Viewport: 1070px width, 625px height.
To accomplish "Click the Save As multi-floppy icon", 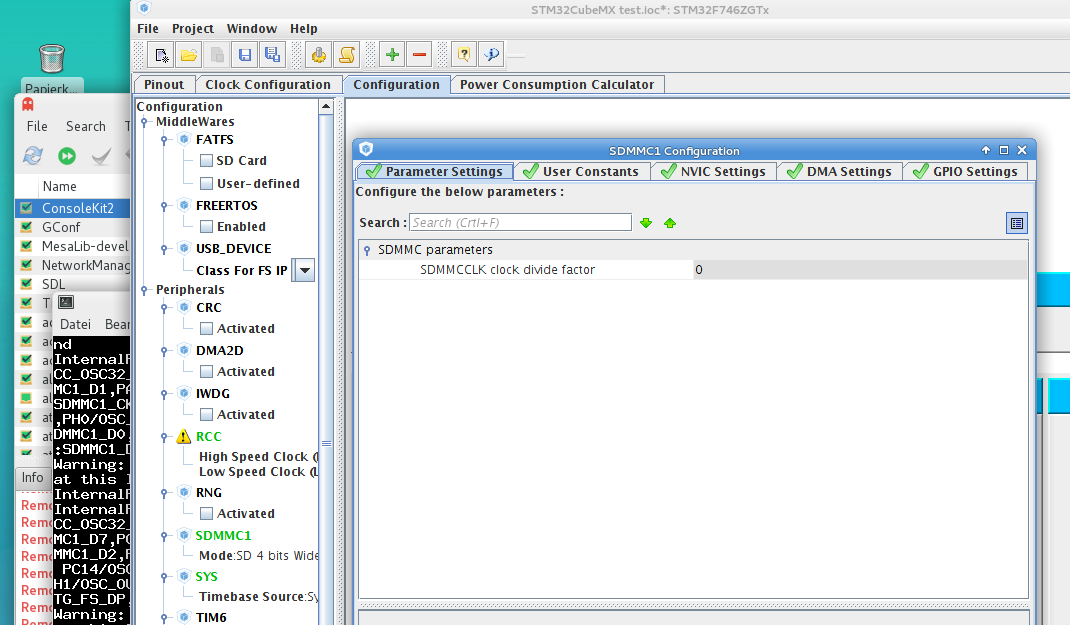I will 272,55.
